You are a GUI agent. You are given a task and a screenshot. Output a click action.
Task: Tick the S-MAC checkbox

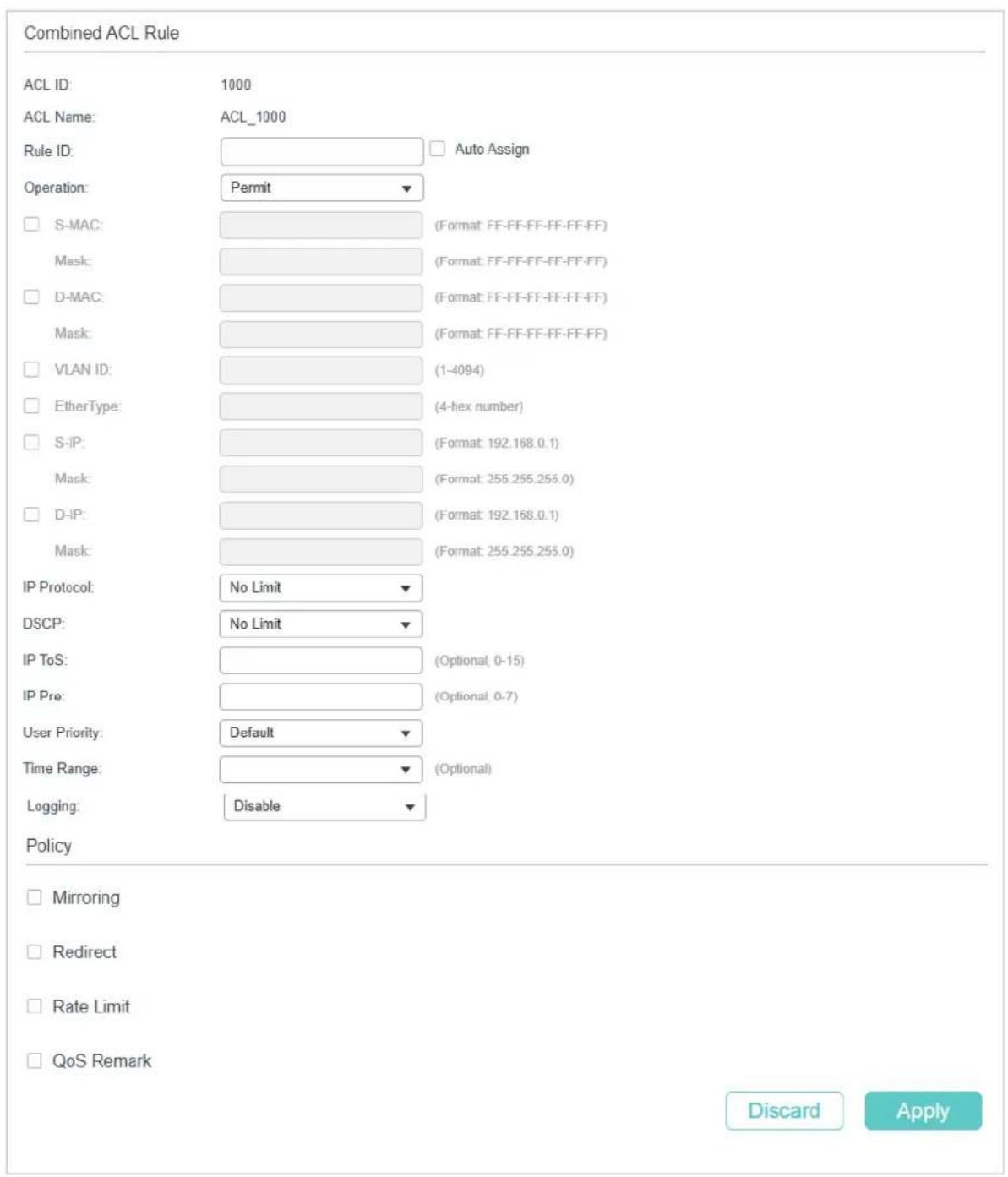[x=31, y=225]
